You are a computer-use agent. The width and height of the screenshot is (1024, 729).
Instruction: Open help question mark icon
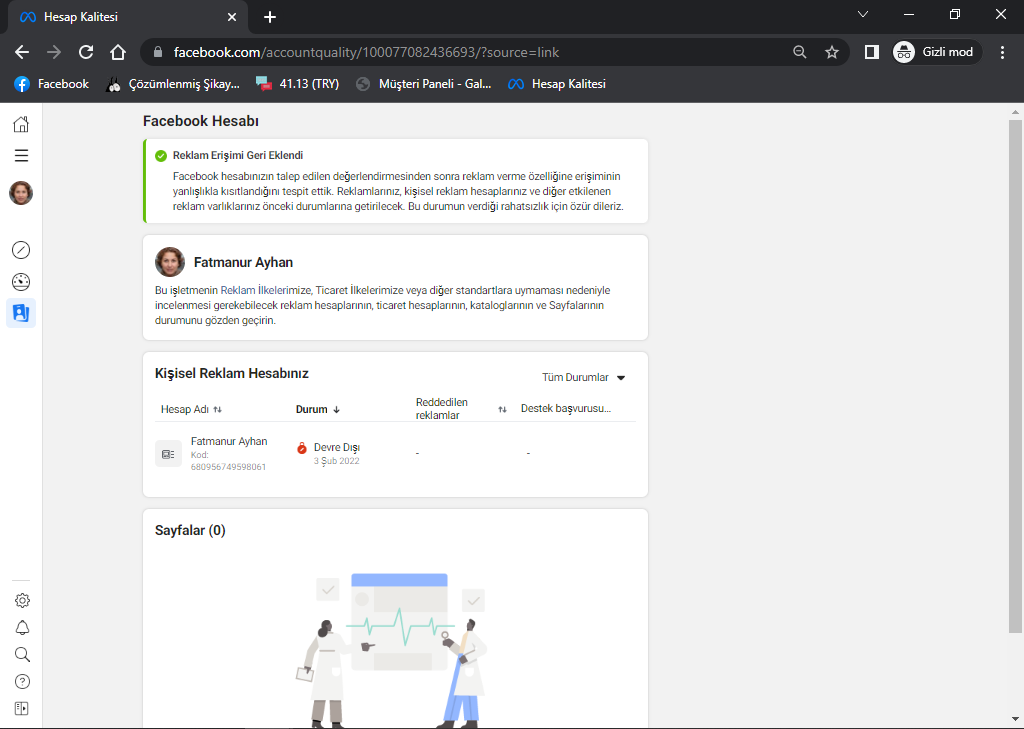pos(22,681)
